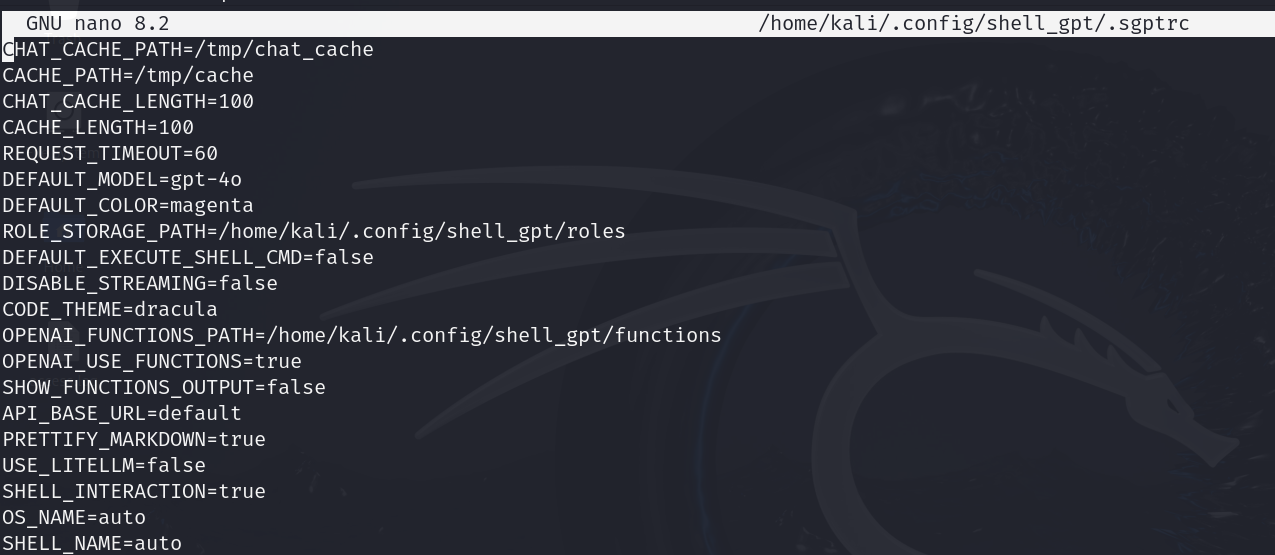This screenshot has width=1275, height=555.
Task: Click the DEFAULT_COLOR=magenta setting
Action: 128,205
